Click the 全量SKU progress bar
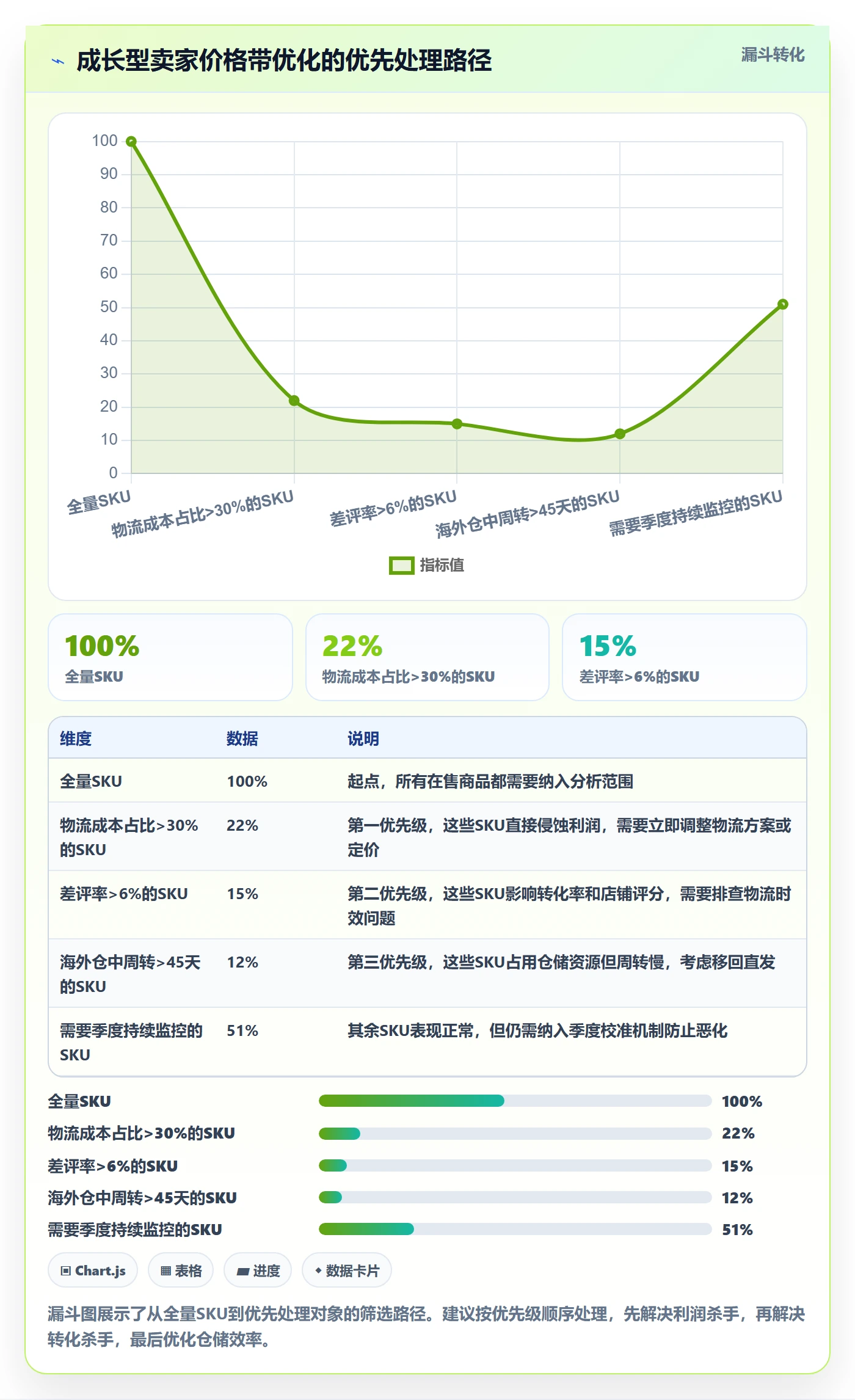 [515, 1101]
